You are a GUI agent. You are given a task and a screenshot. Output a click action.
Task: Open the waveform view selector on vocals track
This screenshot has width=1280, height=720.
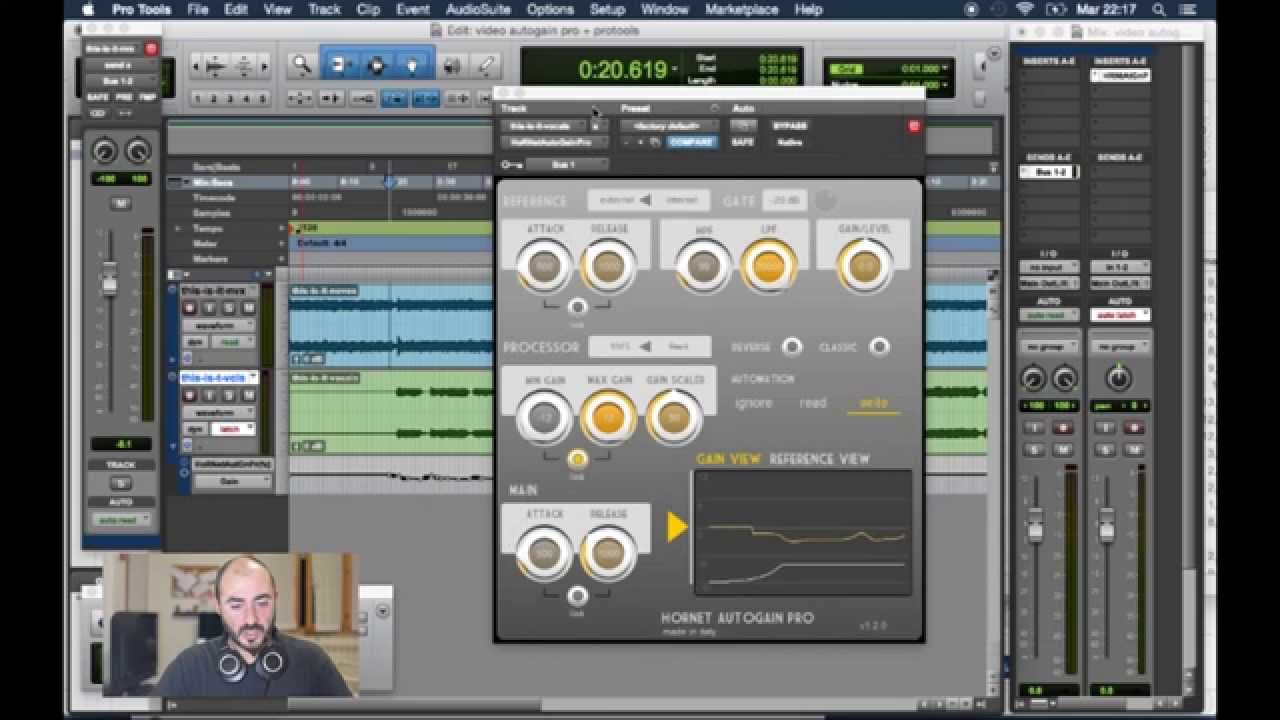click(218, 412)
